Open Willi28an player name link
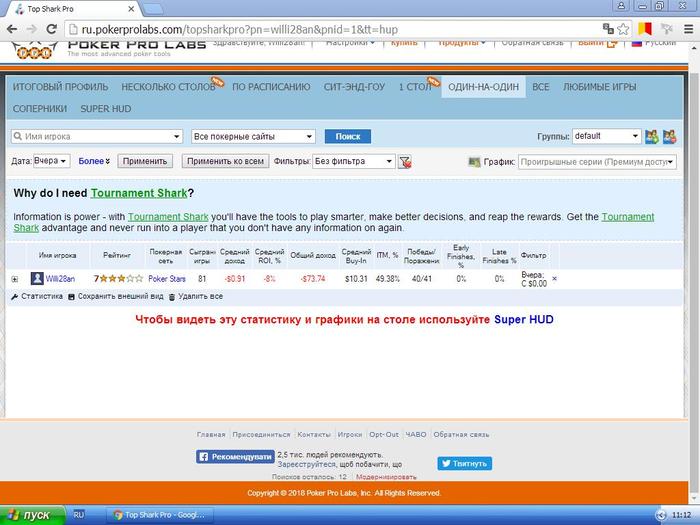The image size is (700, 525). click(60, 279)
